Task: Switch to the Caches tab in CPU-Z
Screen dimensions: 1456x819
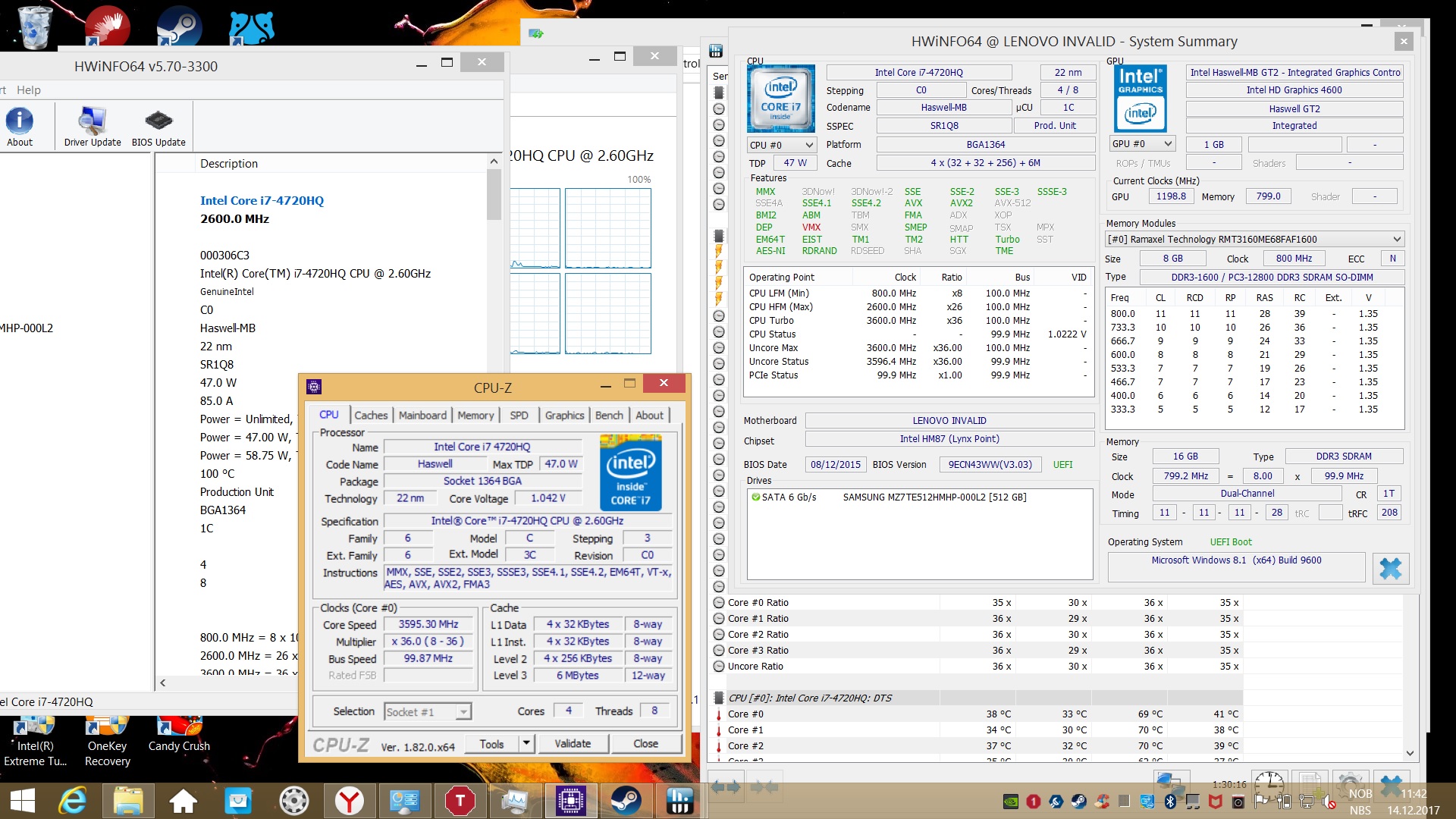Action: [x=371, y=416]
